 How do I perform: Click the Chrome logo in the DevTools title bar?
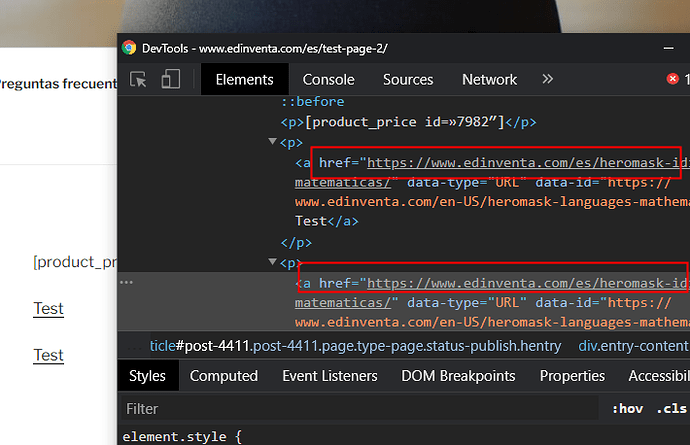(129, 48)
